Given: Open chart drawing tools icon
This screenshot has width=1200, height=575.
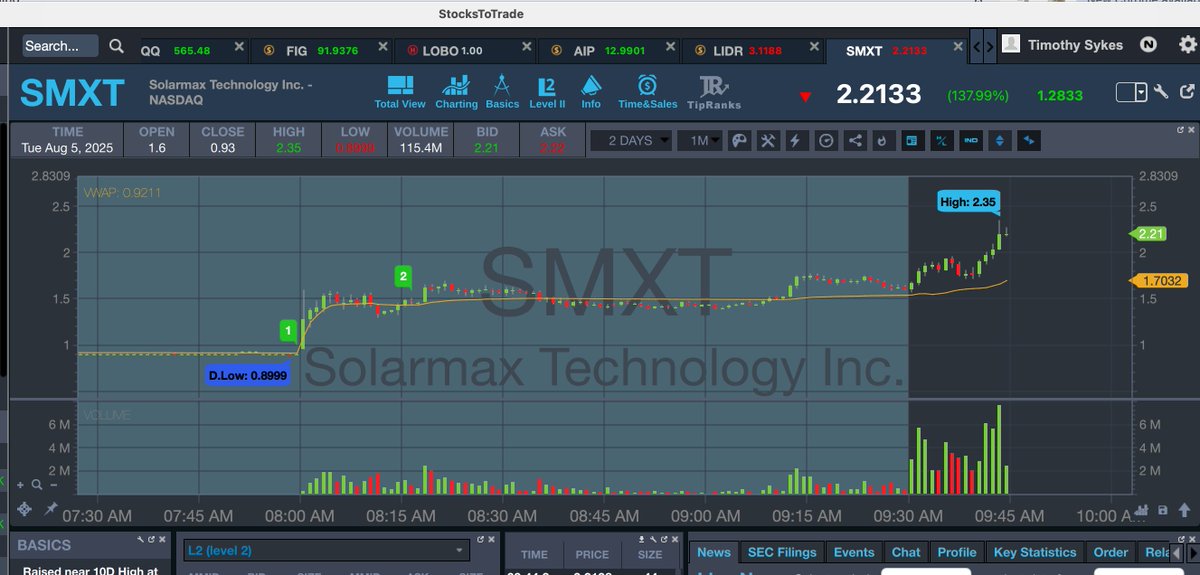Looking at the screenshot, I should pos(768,141).
